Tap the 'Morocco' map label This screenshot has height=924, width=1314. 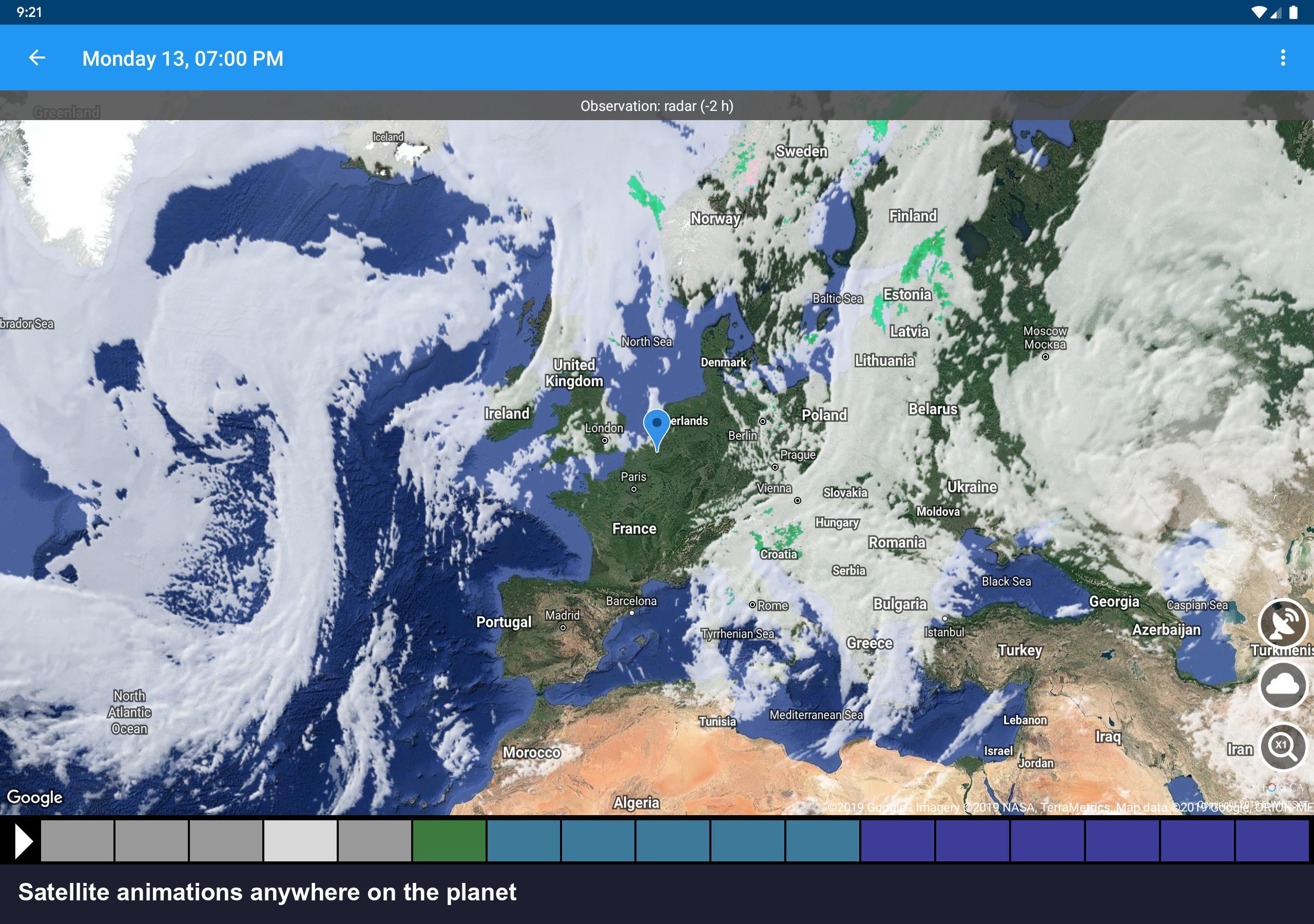point(532,753)
